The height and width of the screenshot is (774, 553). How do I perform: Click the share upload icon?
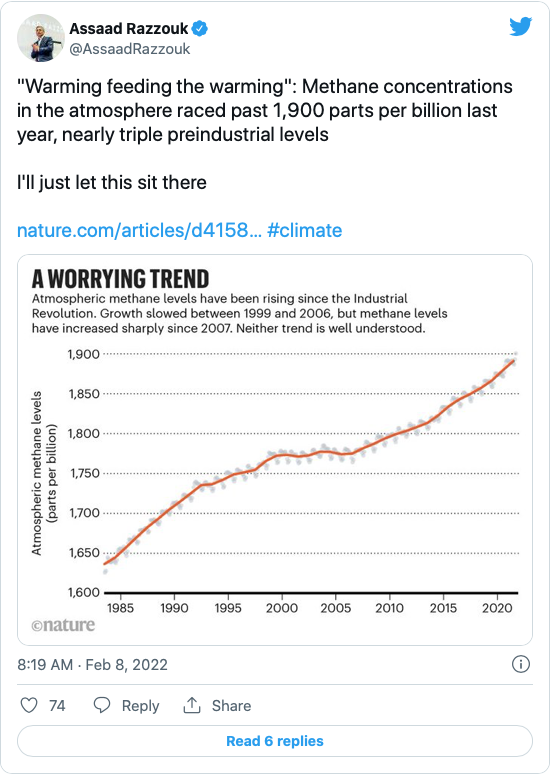click(x=192, y=705)
